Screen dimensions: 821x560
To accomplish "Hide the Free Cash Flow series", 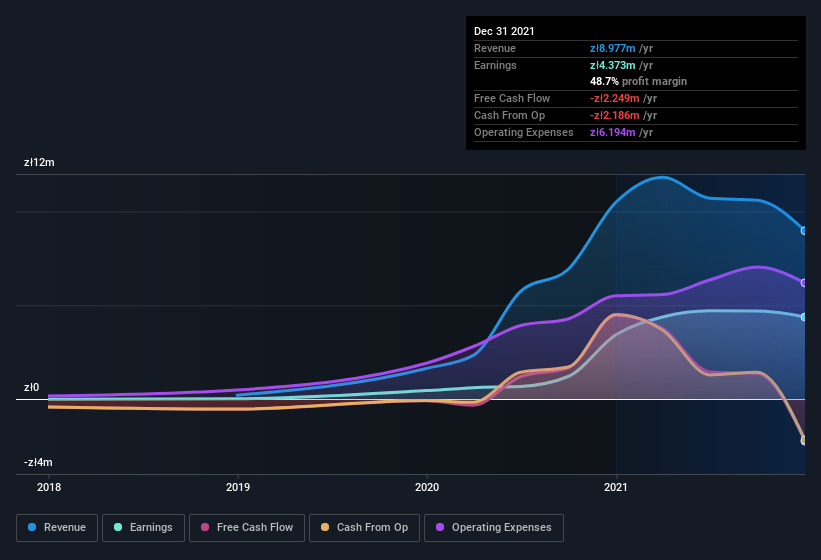I will pos(247,528).
